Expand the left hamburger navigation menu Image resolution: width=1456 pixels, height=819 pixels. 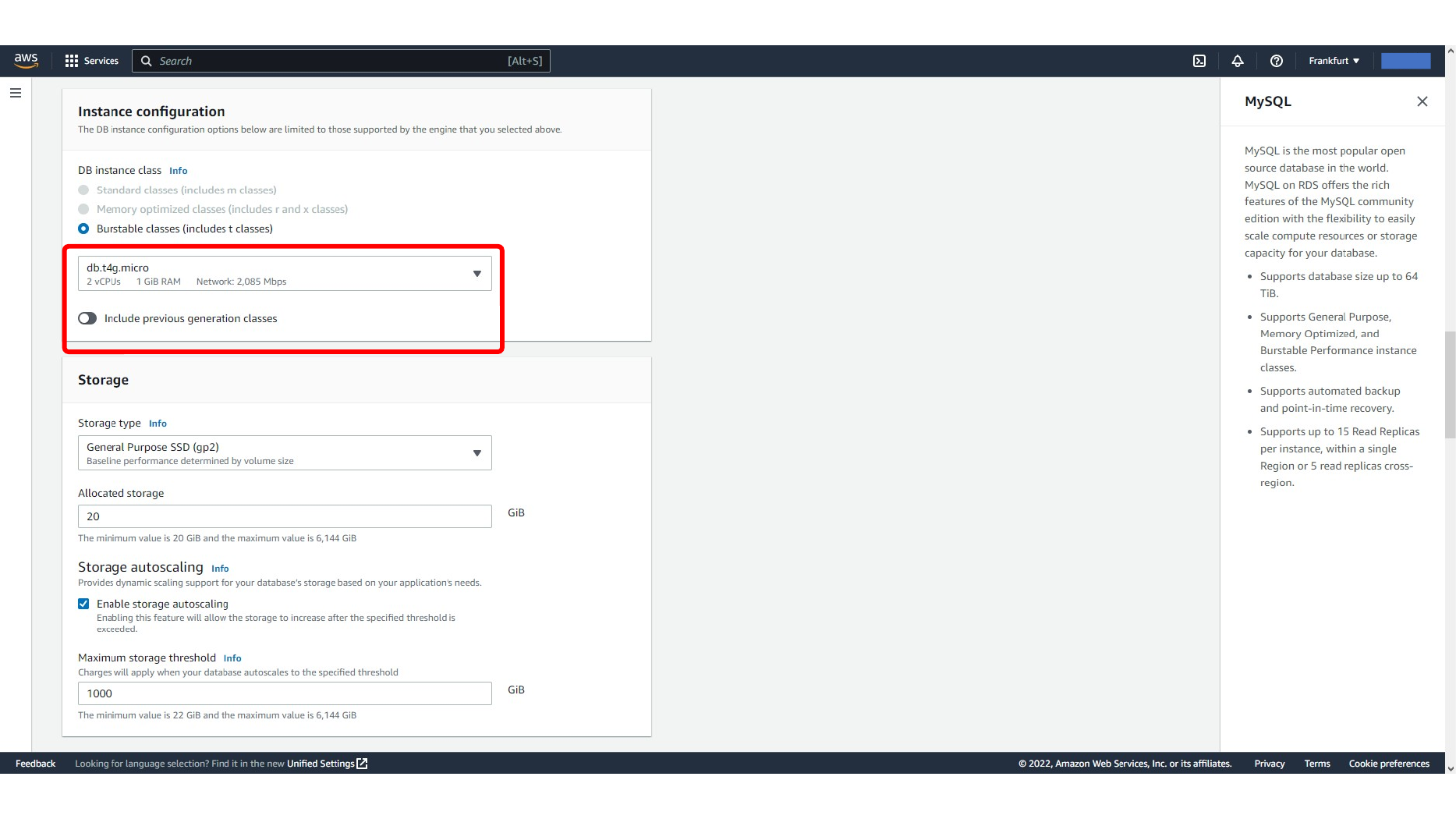16,93
